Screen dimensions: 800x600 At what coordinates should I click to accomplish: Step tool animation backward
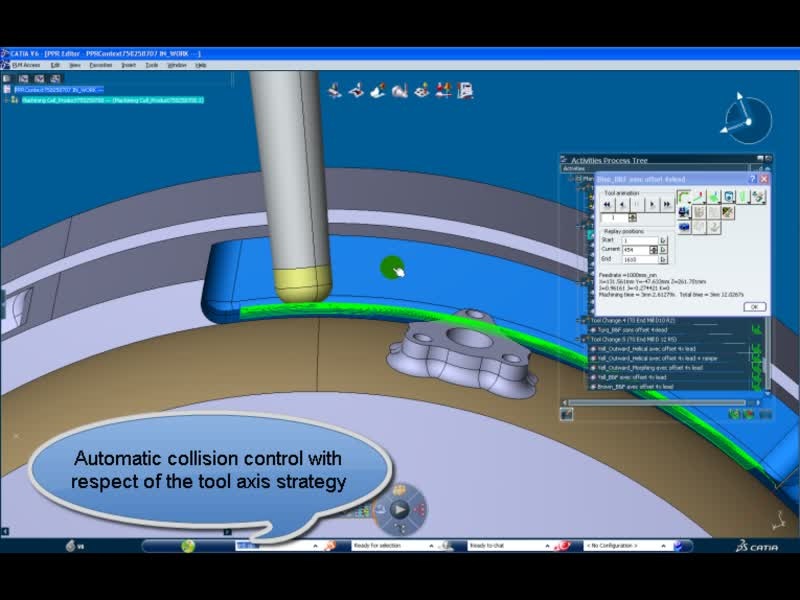(622, 205)
